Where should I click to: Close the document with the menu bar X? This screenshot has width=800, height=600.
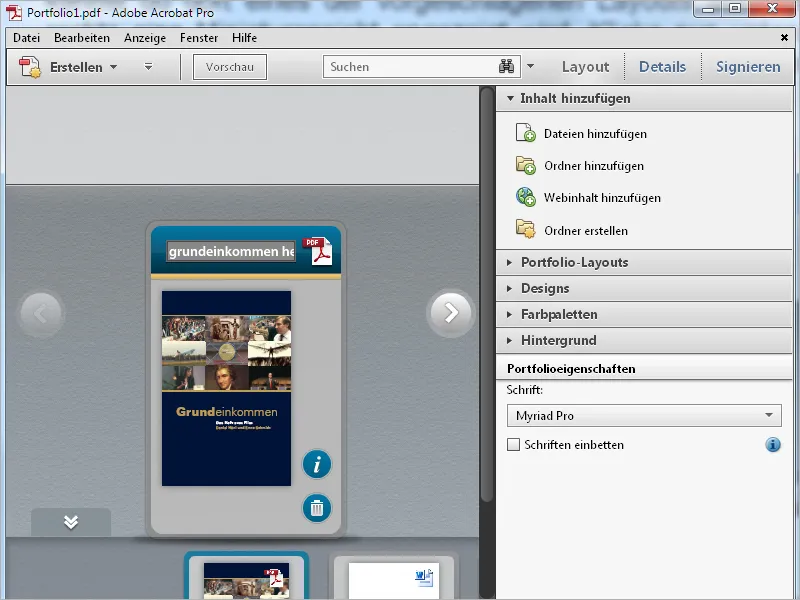784,38
